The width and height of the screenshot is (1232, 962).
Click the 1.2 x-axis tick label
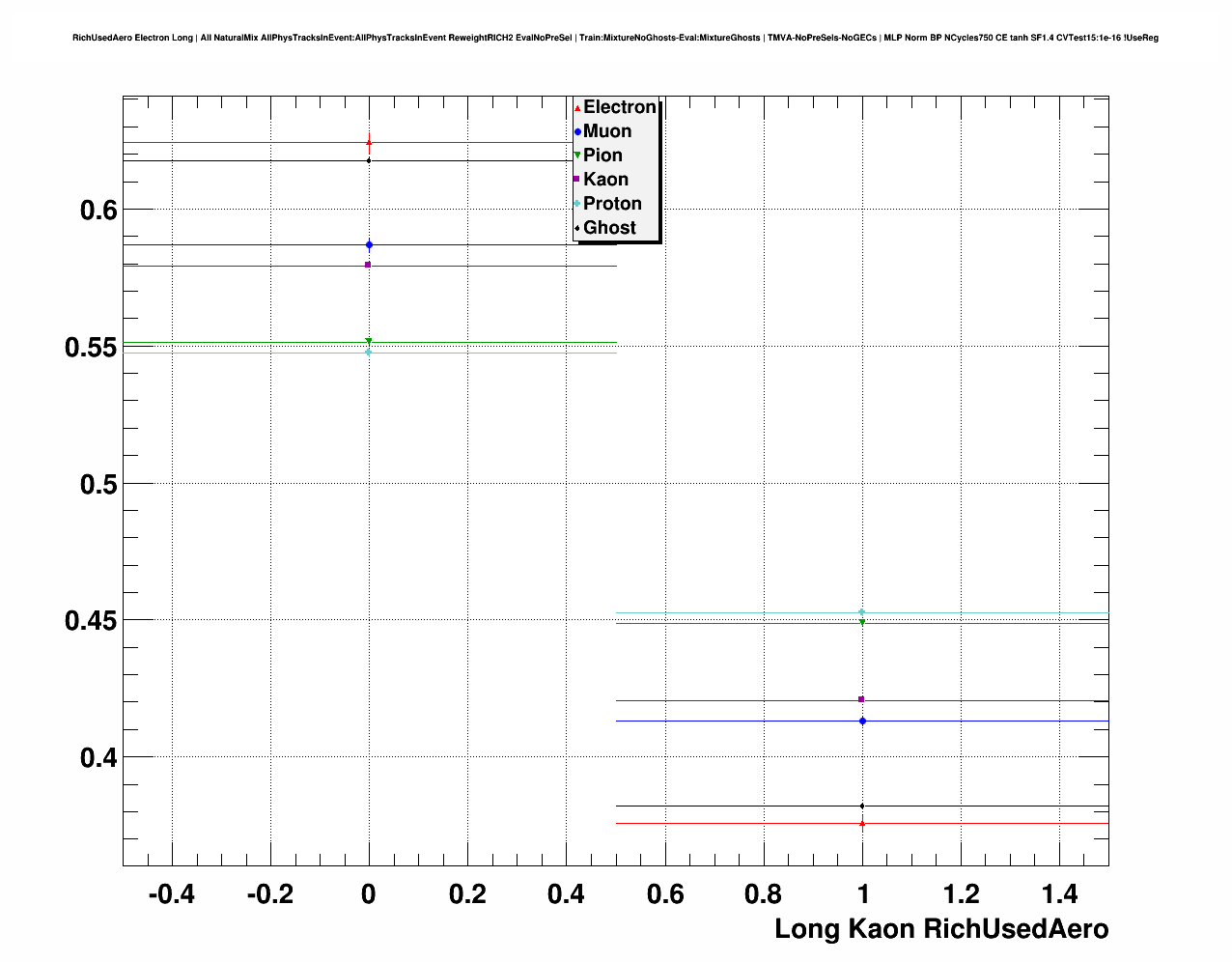[961, 894]
